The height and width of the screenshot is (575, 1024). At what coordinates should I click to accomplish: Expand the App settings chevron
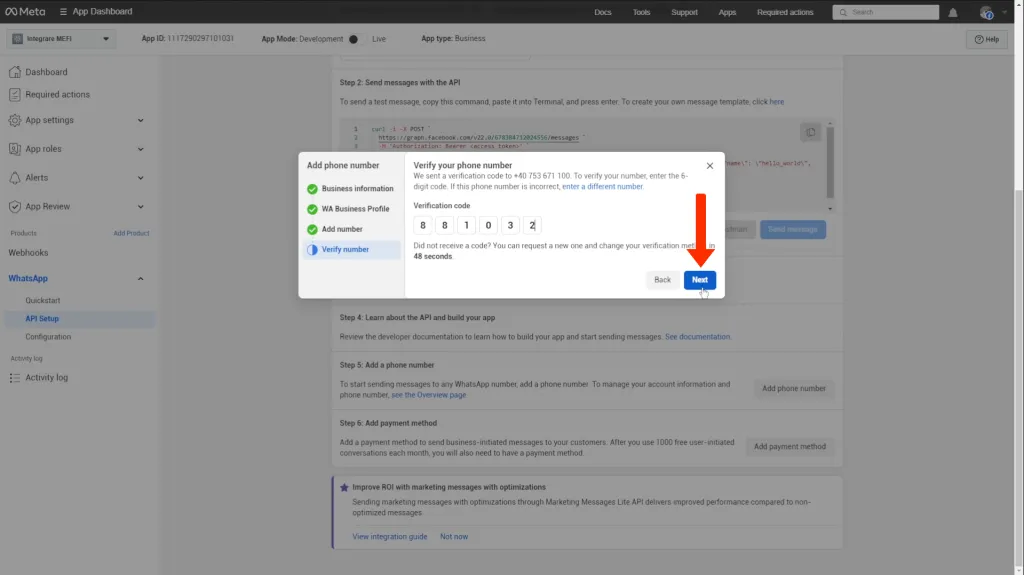140,120
